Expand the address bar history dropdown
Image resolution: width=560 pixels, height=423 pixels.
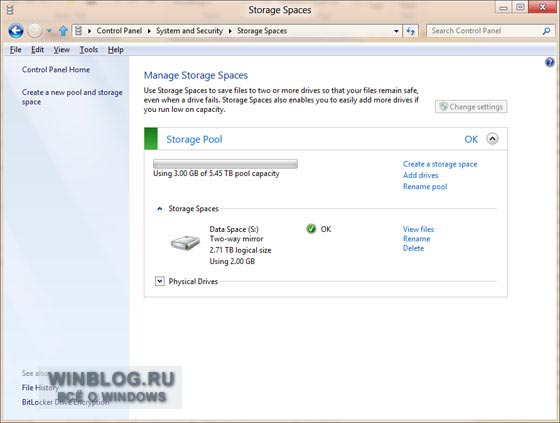pos(396,31)
